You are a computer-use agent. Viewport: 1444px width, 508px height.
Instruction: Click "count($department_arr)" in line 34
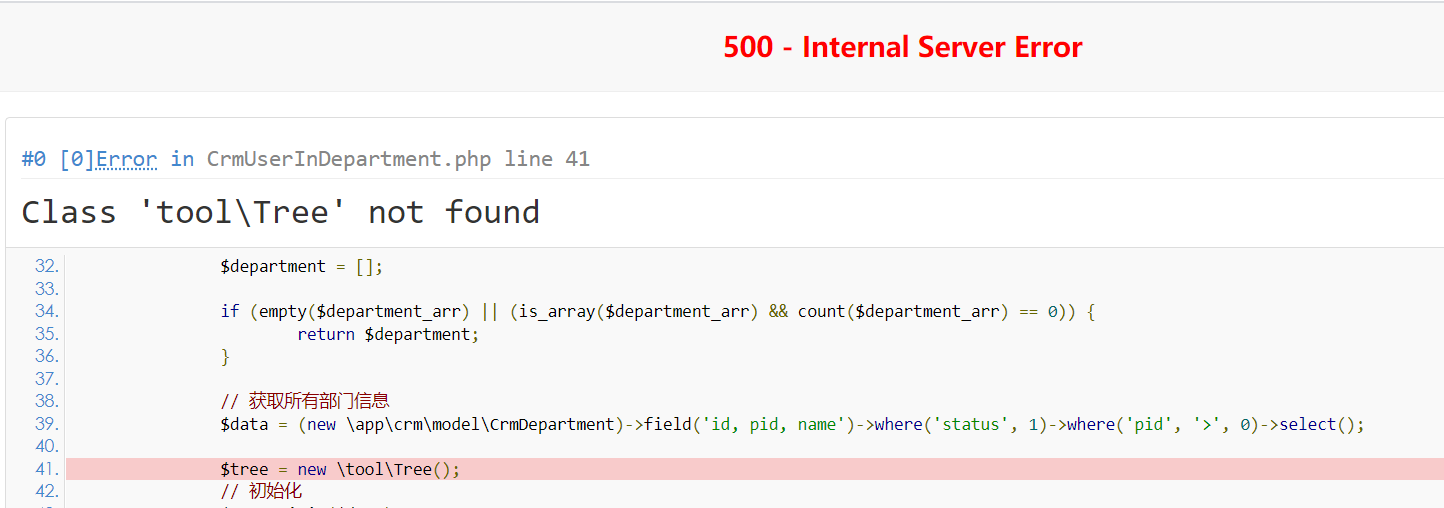[x=898, y=311]
